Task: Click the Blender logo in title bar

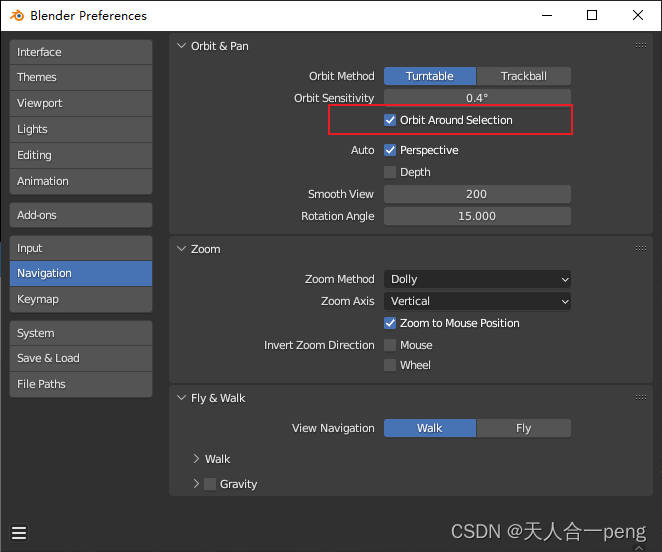Action: pyautogui.click(x=17, y=16)
